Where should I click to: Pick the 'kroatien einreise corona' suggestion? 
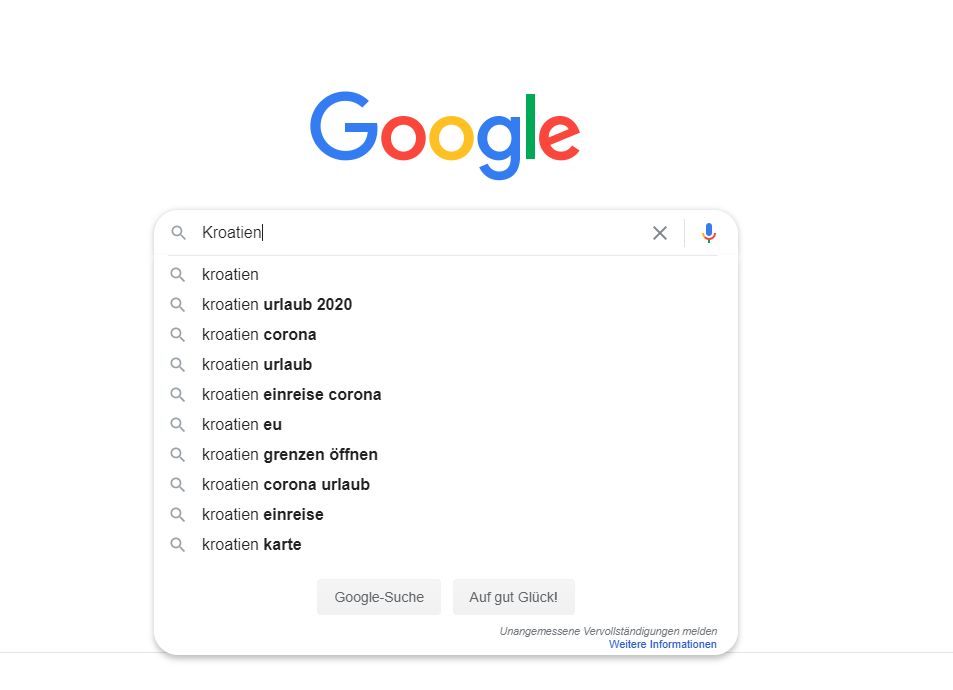[x=446, y=395]
